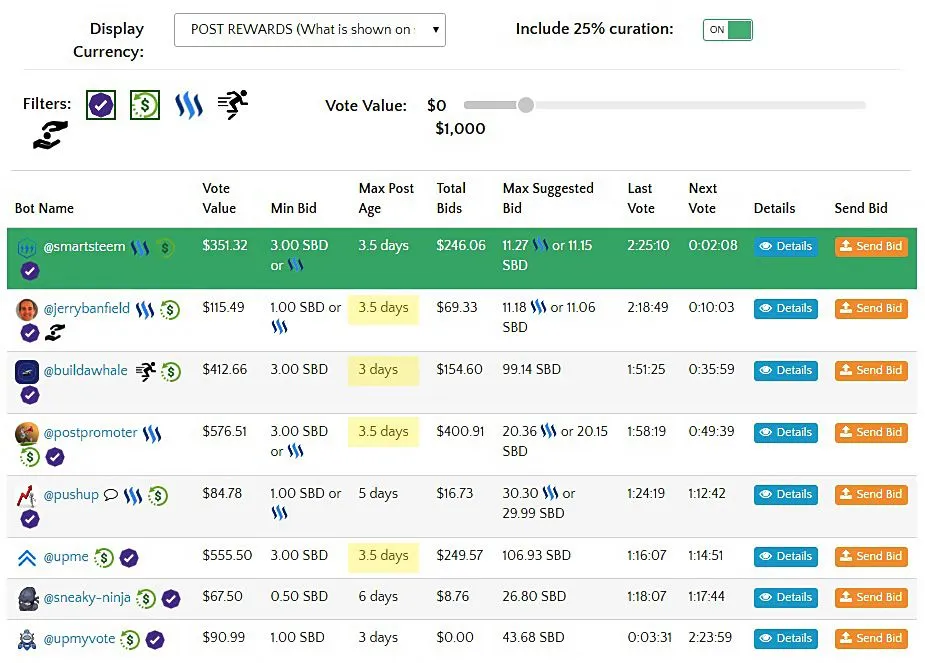Click the verified badge beside @upme
Viewport: 925px width, 663px height.
pyautogui.click(x=129, y=557)
